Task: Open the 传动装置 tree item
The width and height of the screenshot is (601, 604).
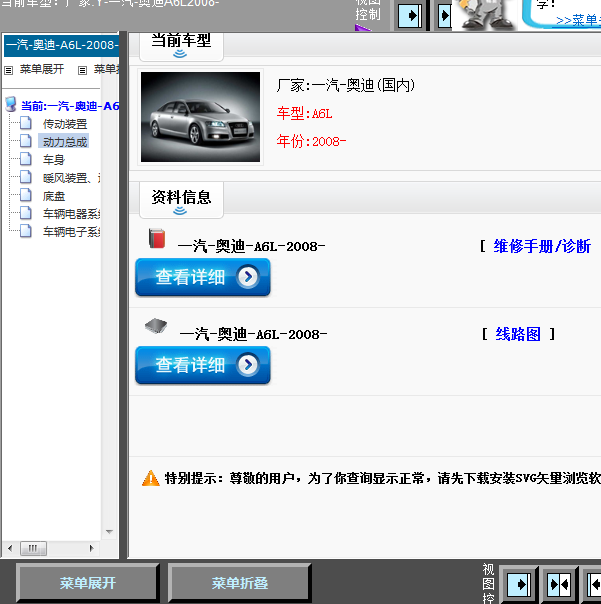Action: (x=65, y=124)
